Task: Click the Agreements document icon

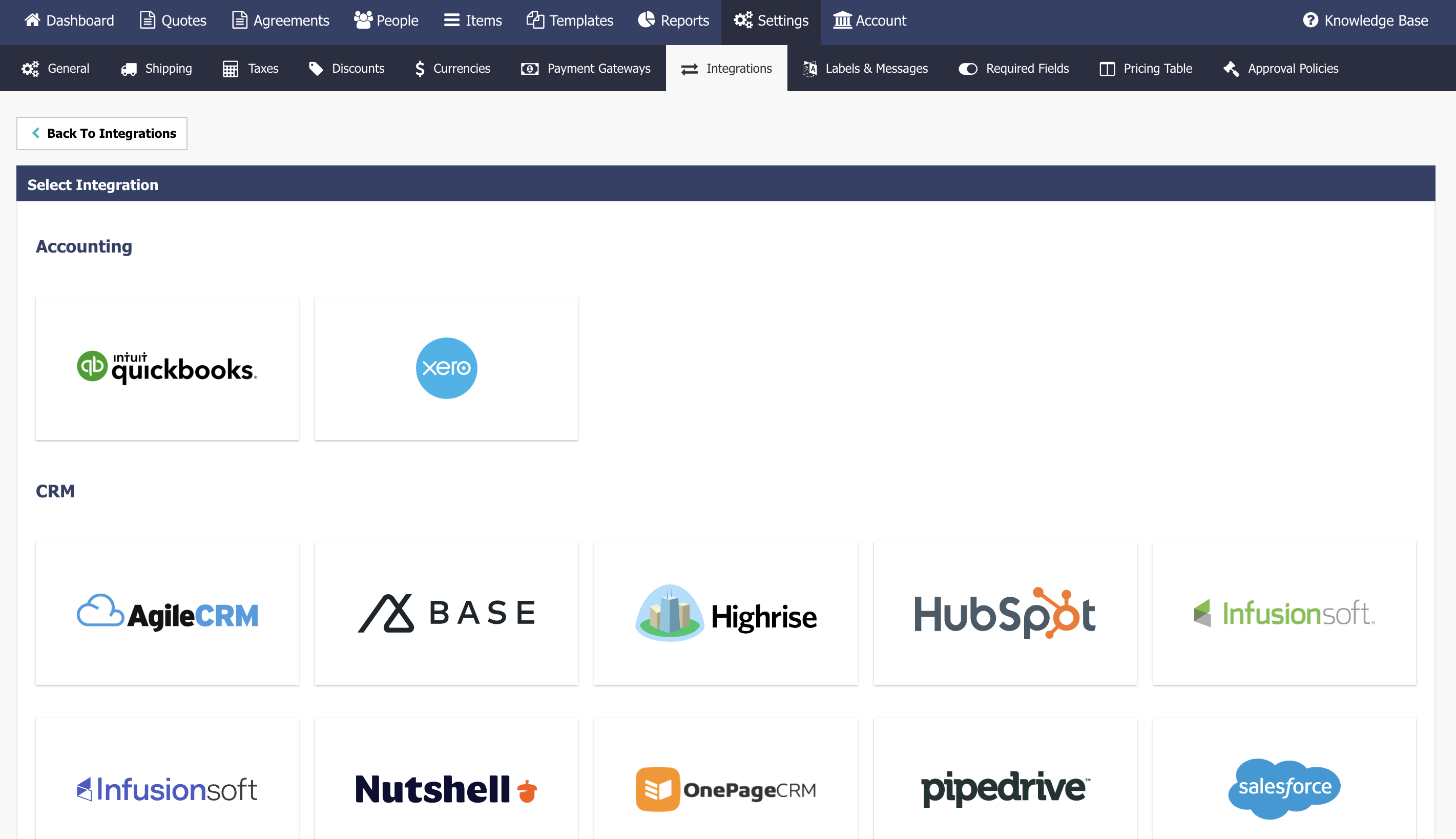Action: click(x=239, y=20)
